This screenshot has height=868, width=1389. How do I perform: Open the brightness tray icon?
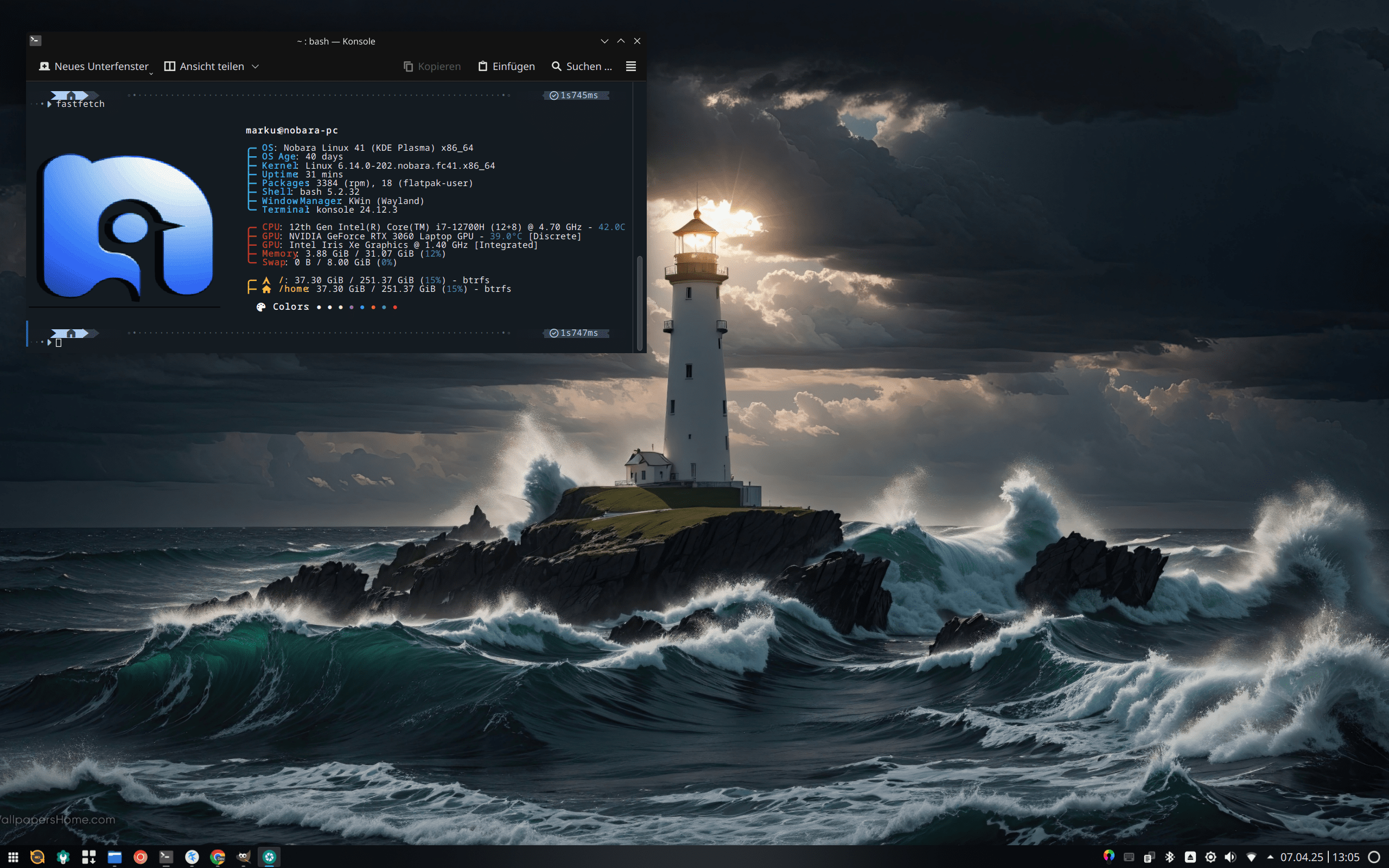tap(1210, 857)
